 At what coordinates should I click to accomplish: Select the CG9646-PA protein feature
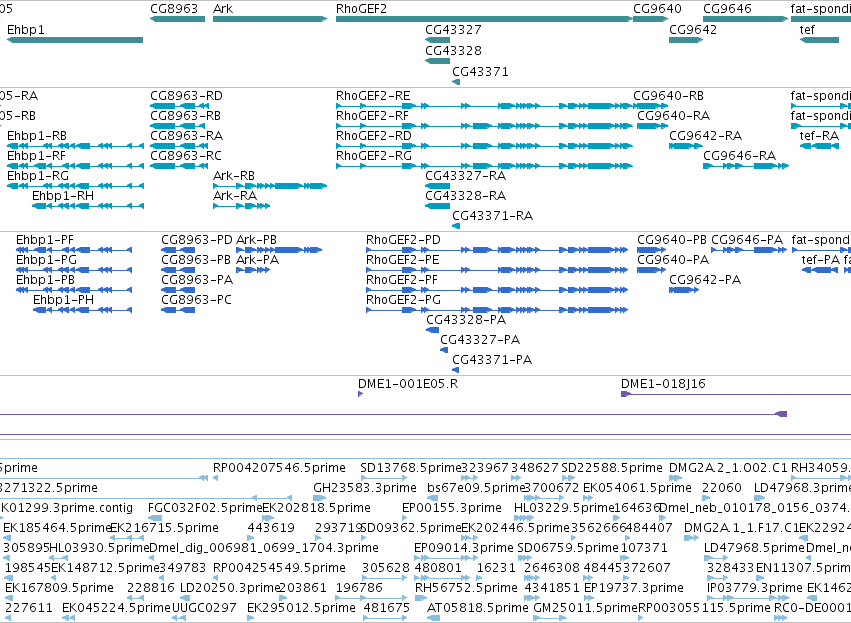[x=749, y=250]
